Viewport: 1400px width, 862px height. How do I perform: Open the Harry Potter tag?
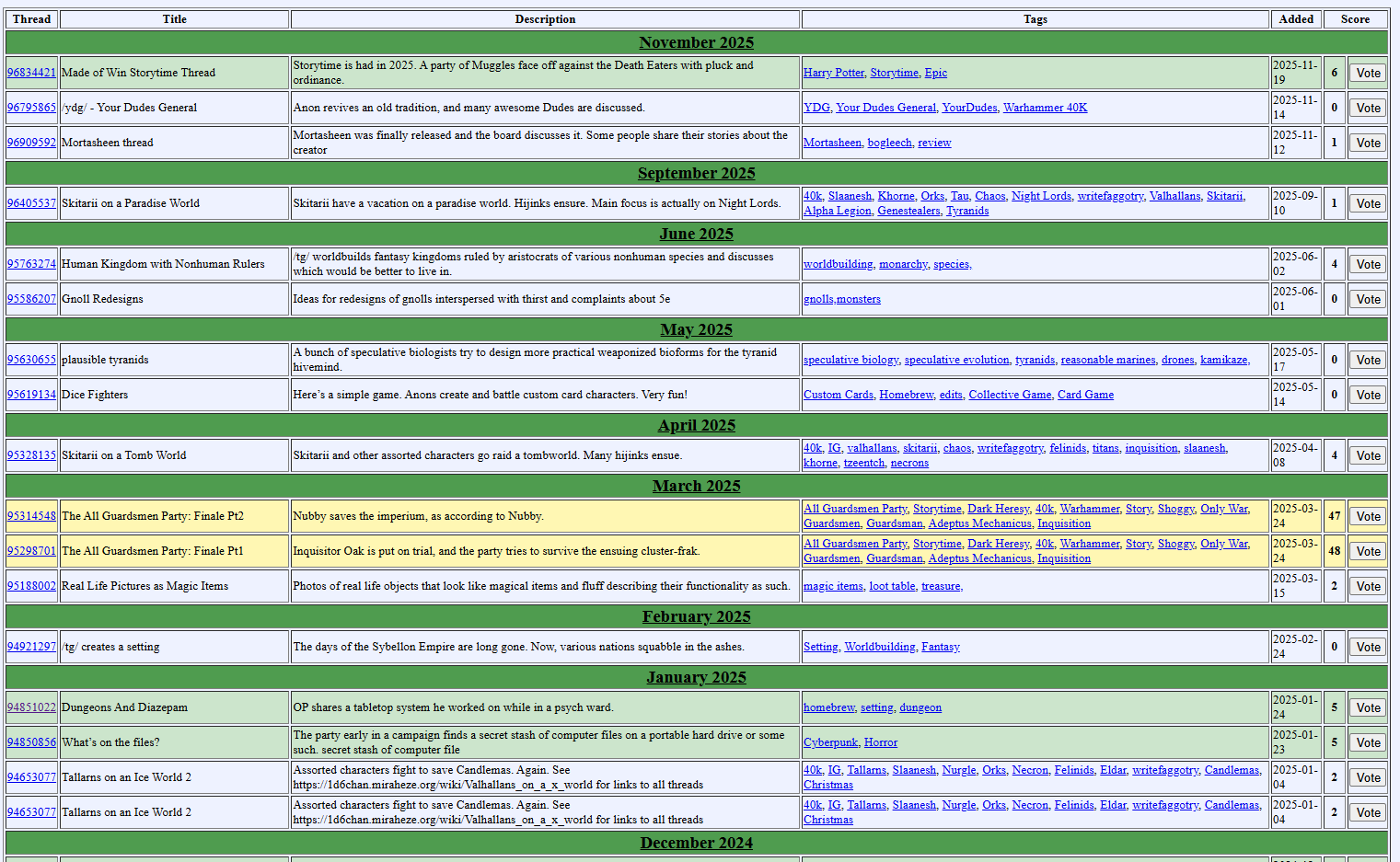pos(834,73)
